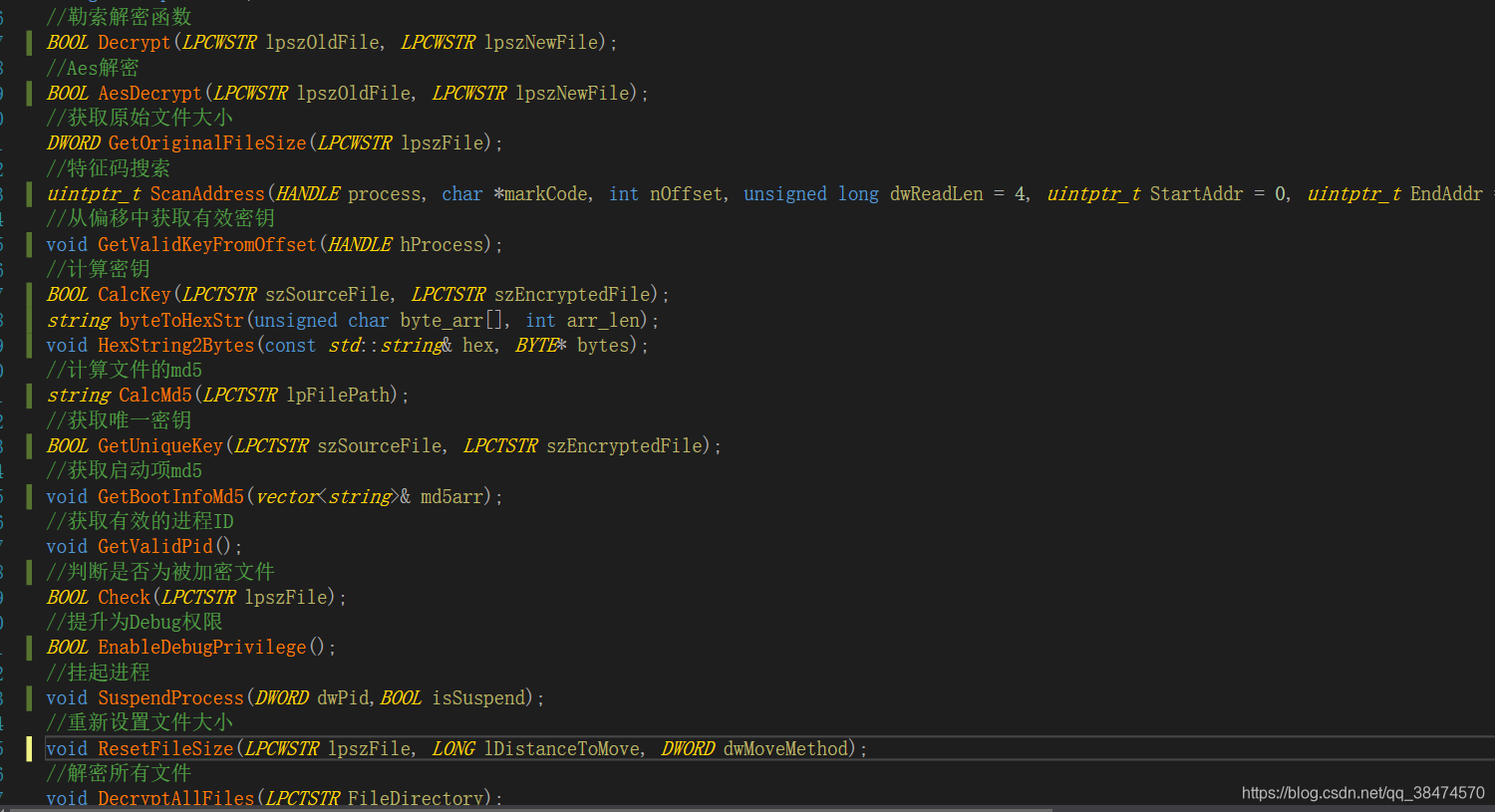Click the markCode parameter in ScanAddress

pos(546,194)
